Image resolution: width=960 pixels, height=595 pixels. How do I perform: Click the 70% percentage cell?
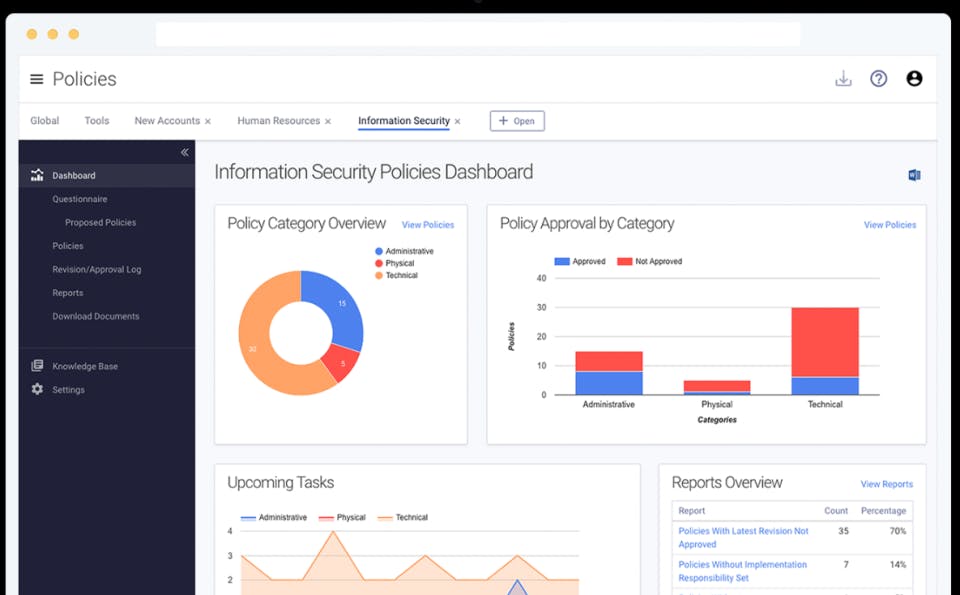point(898,531)
